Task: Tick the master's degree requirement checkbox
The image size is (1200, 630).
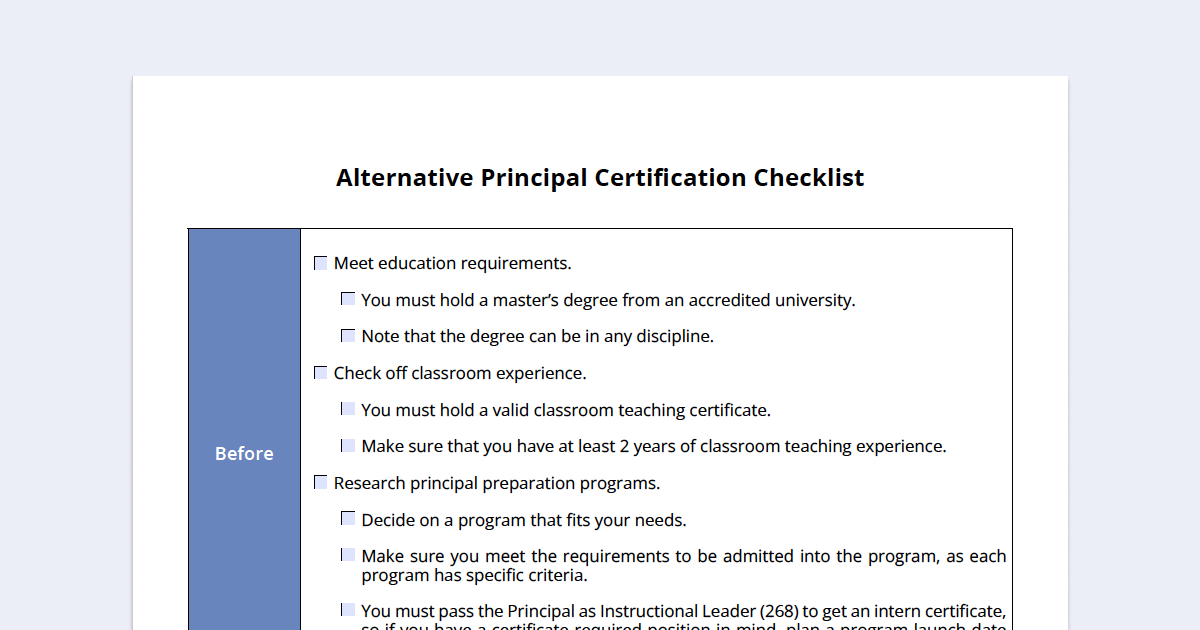Action: pos(348,299)
